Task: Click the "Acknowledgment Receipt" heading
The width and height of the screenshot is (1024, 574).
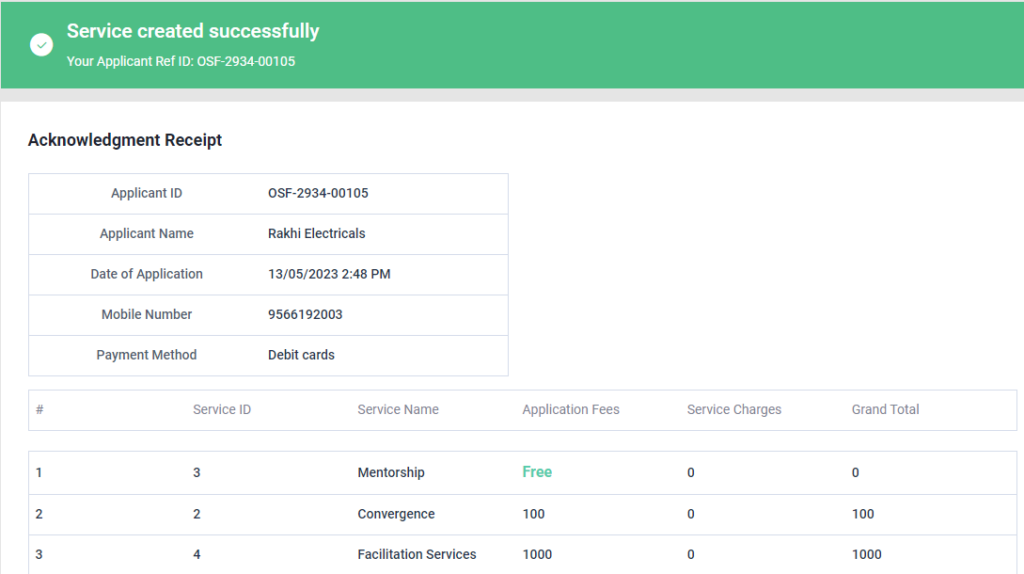Action: tap(125, 140)
